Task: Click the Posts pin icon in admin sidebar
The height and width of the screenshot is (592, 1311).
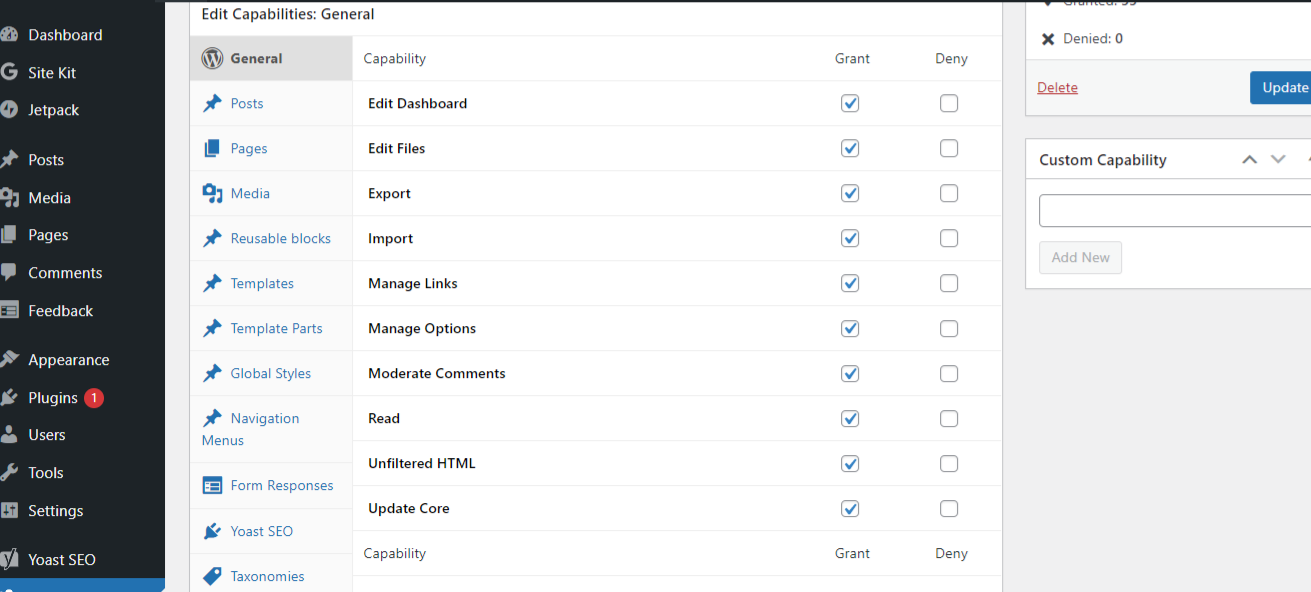Action: pyautogui.click(x=9, y=160)
